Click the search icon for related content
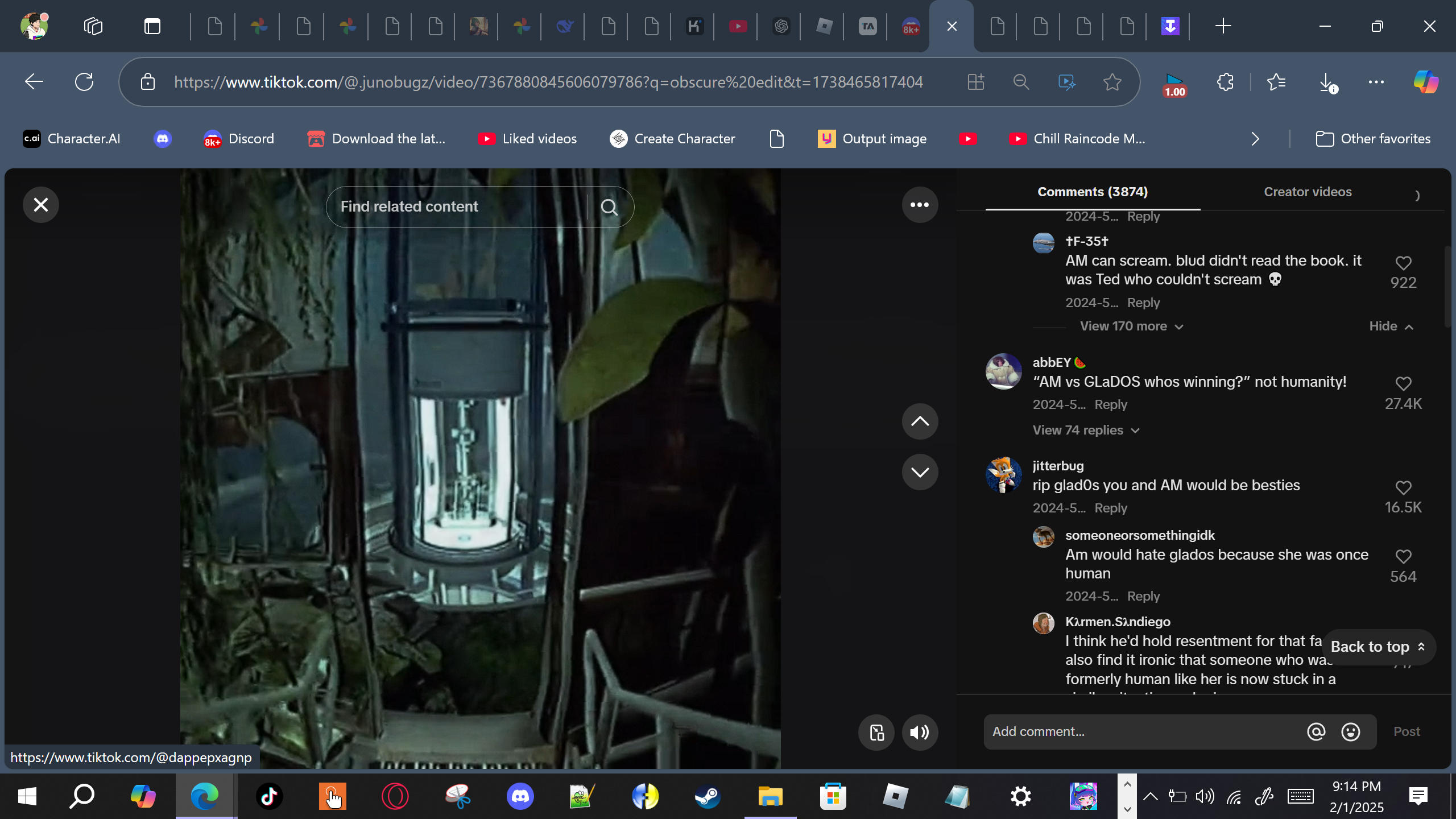 [609, 207]
